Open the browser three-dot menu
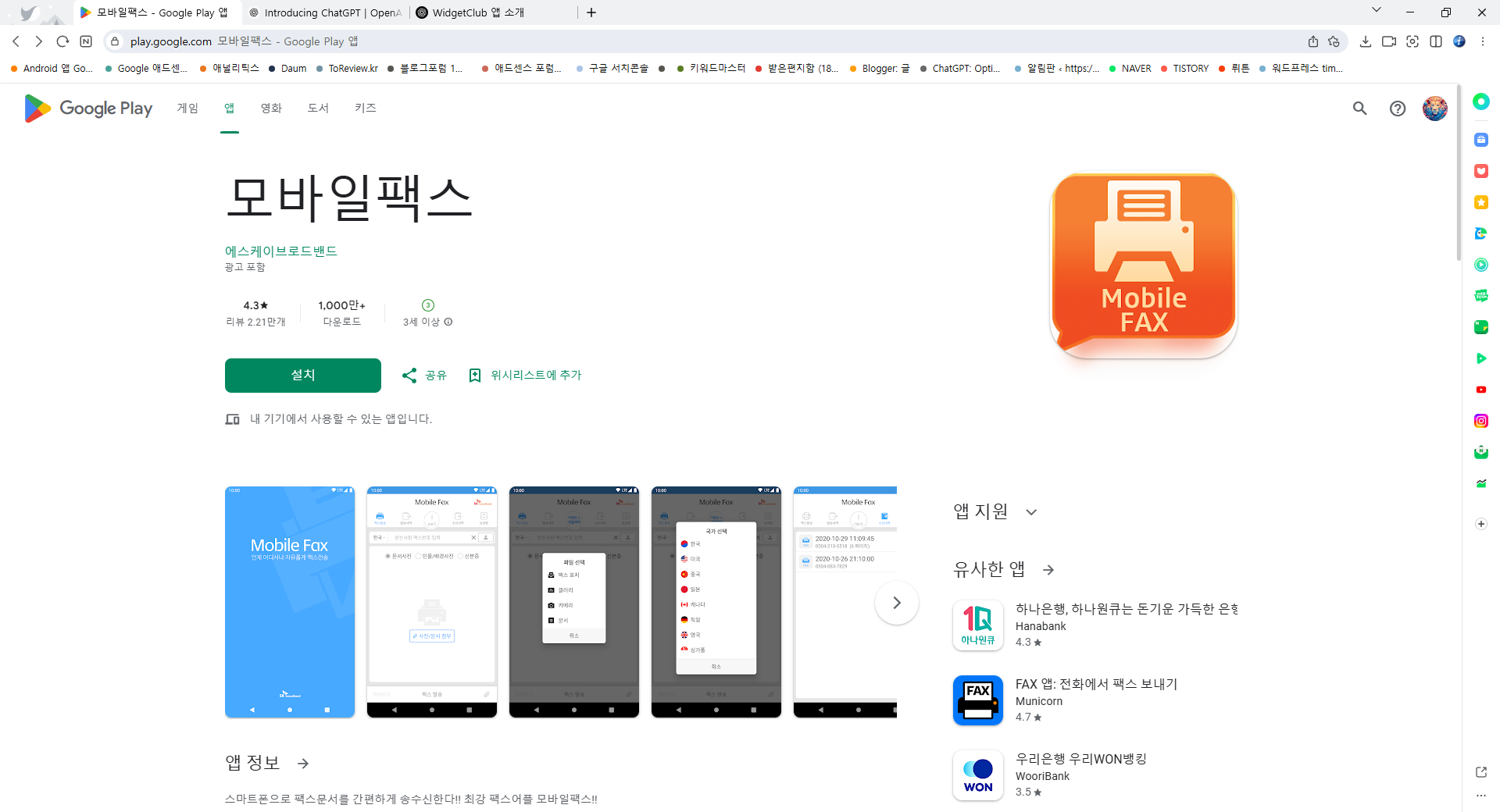The height and width of the screenshot is (812, 1500). click(x=1482, y=41)
